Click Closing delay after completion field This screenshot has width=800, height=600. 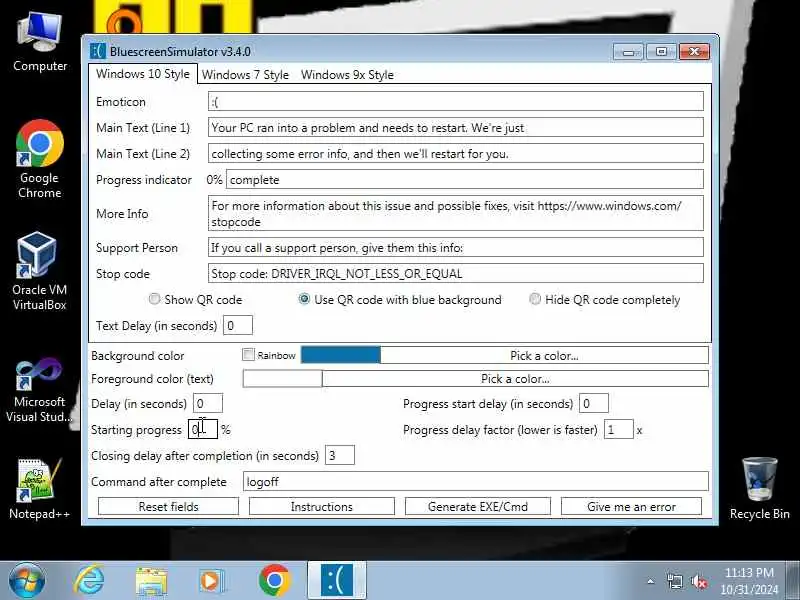tap(340, 455)
